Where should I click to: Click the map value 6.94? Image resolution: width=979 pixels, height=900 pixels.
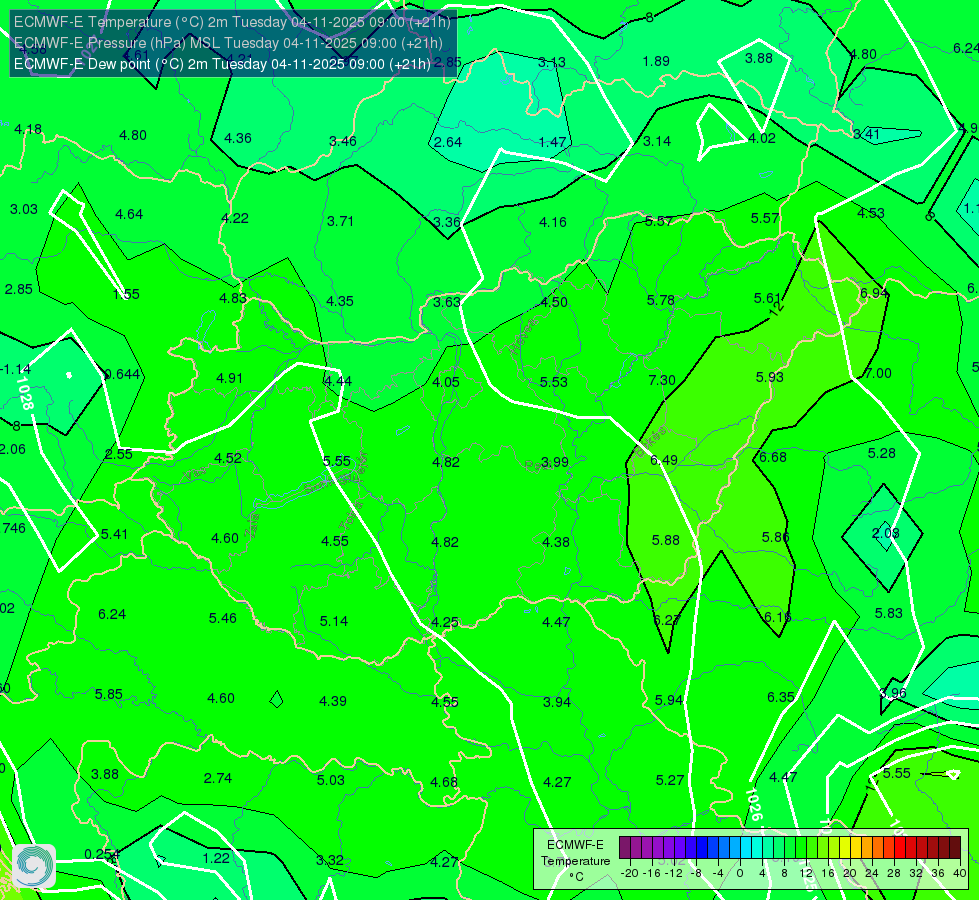coord(873,294)
